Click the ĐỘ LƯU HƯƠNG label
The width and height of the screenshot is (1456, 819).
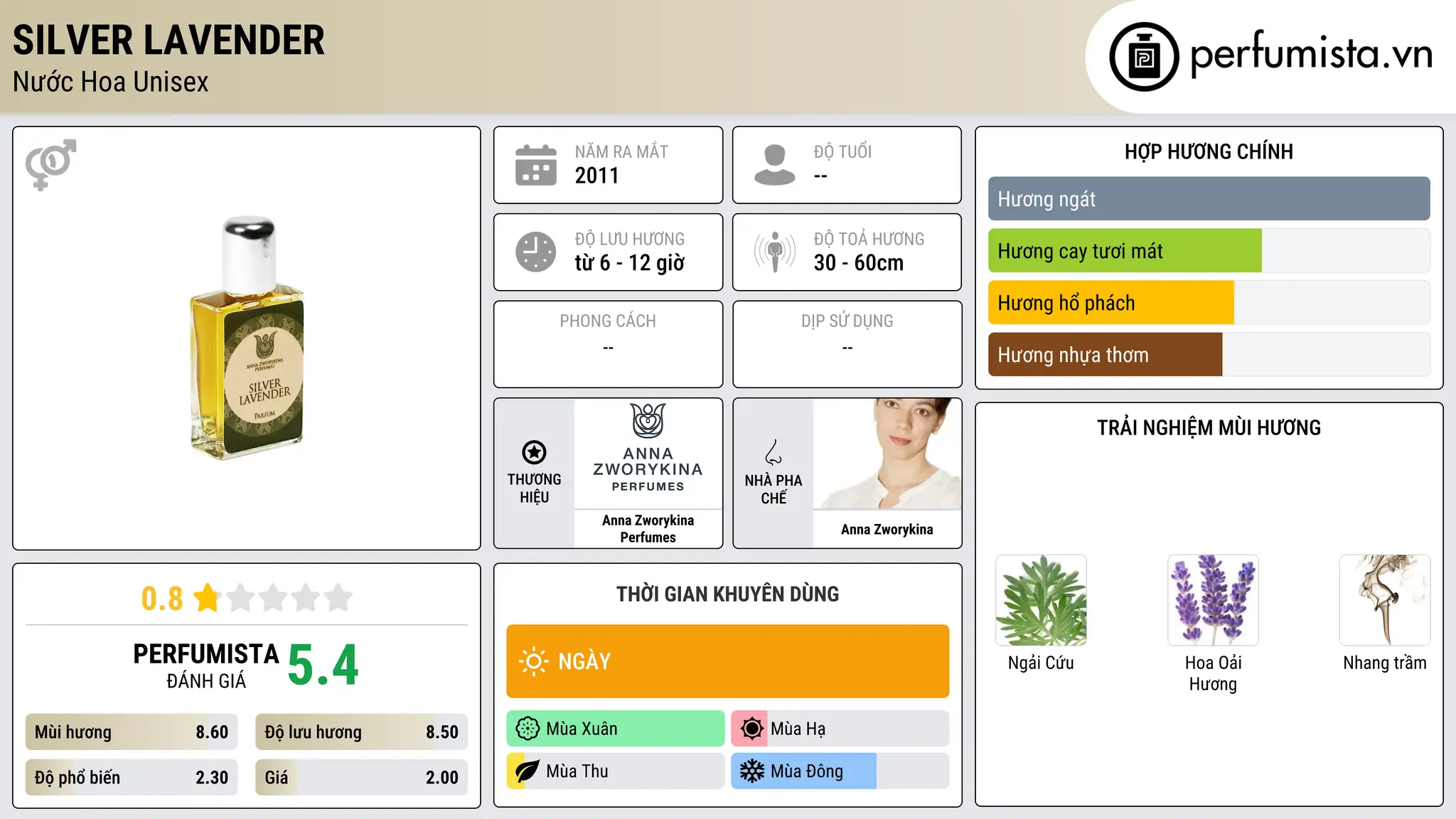[630, 239]
